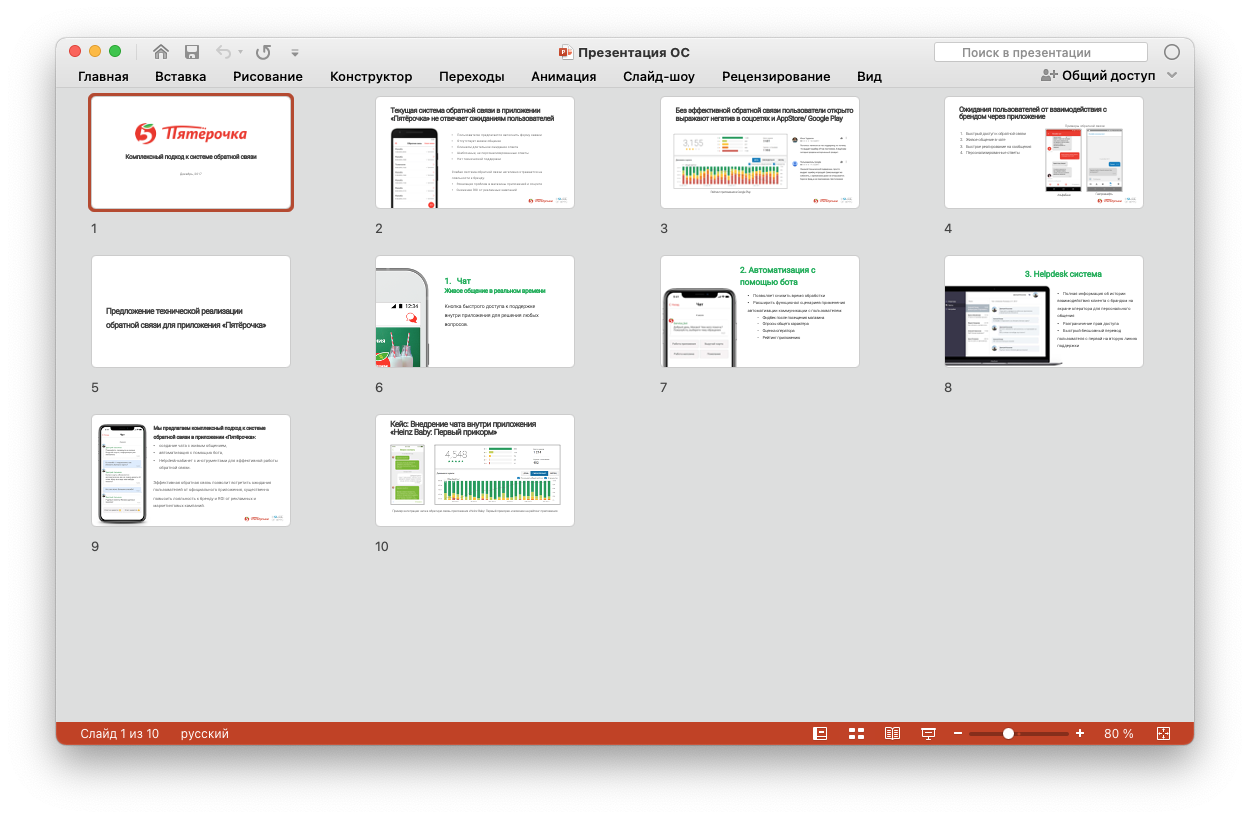Open the Рецензирование tab
This screenshot has height=819, width=1250.
point(776,76)
